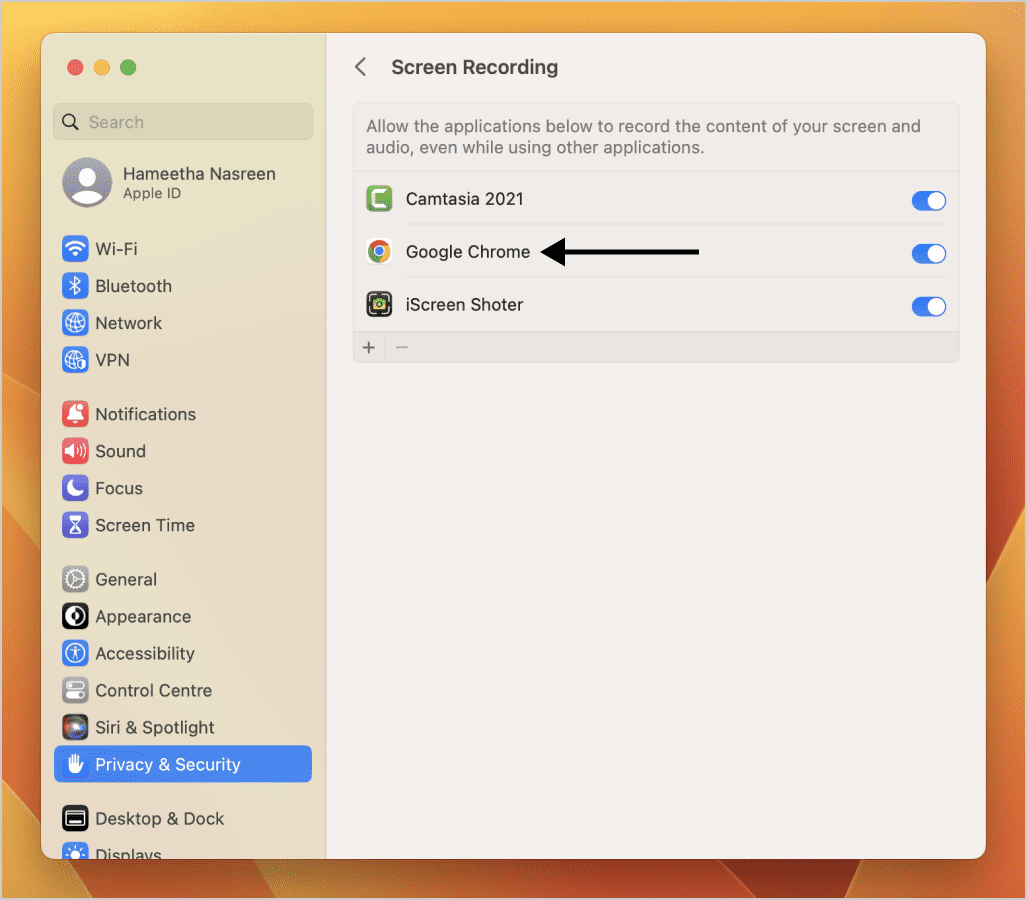Click the Sound speaker icon
The image size is (1027, 900).
point(75,451)
